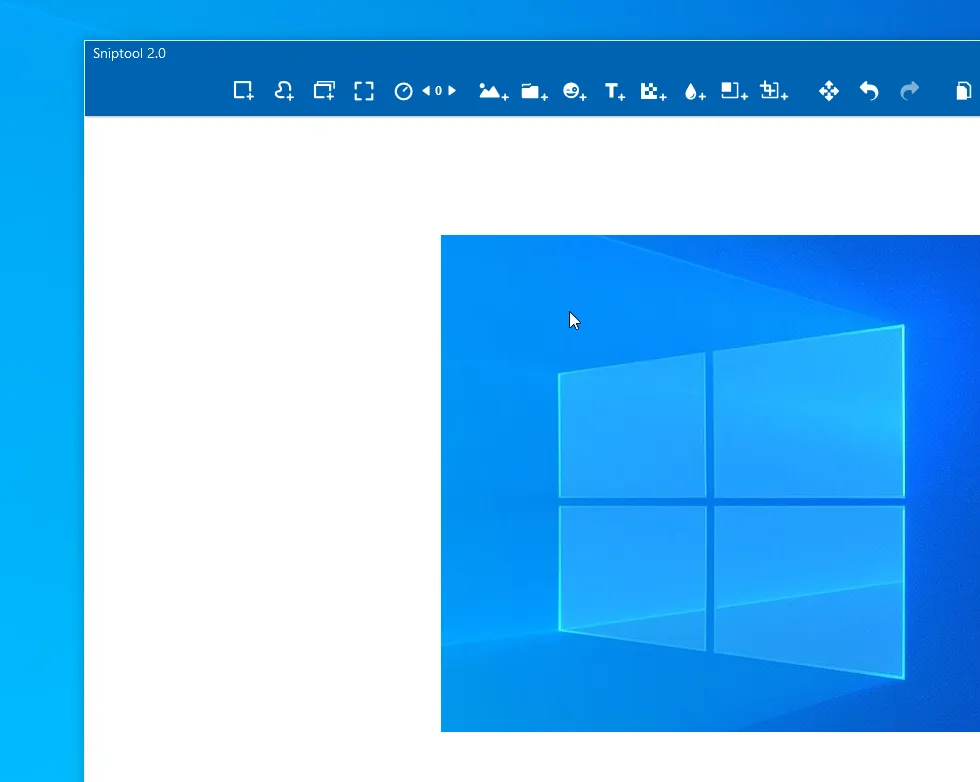Insert an image into the snip
The height and width of the screenshot is (782, 980).
pyautogui.click(x=492, y=90)
